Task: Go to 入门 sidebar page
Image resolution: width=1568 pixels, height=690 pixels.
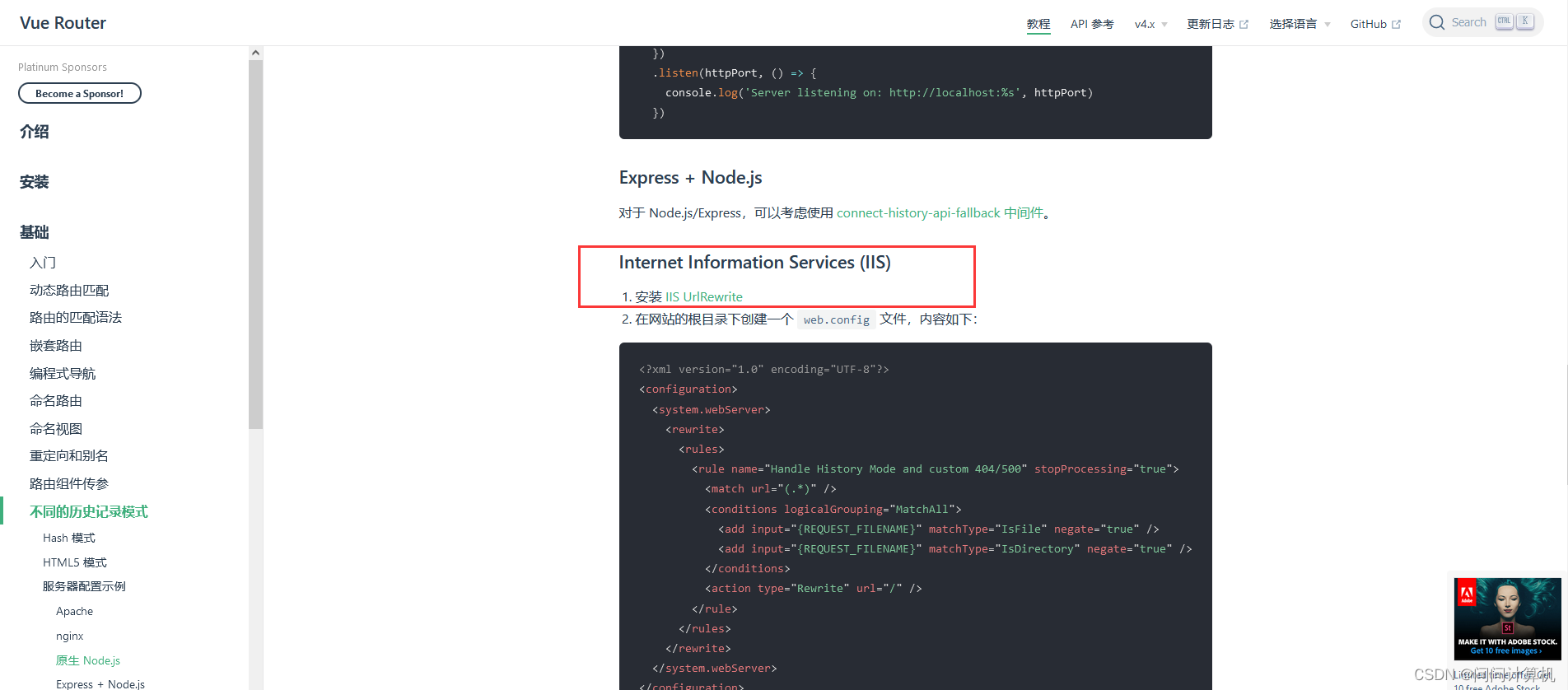Action: [43, 263]
